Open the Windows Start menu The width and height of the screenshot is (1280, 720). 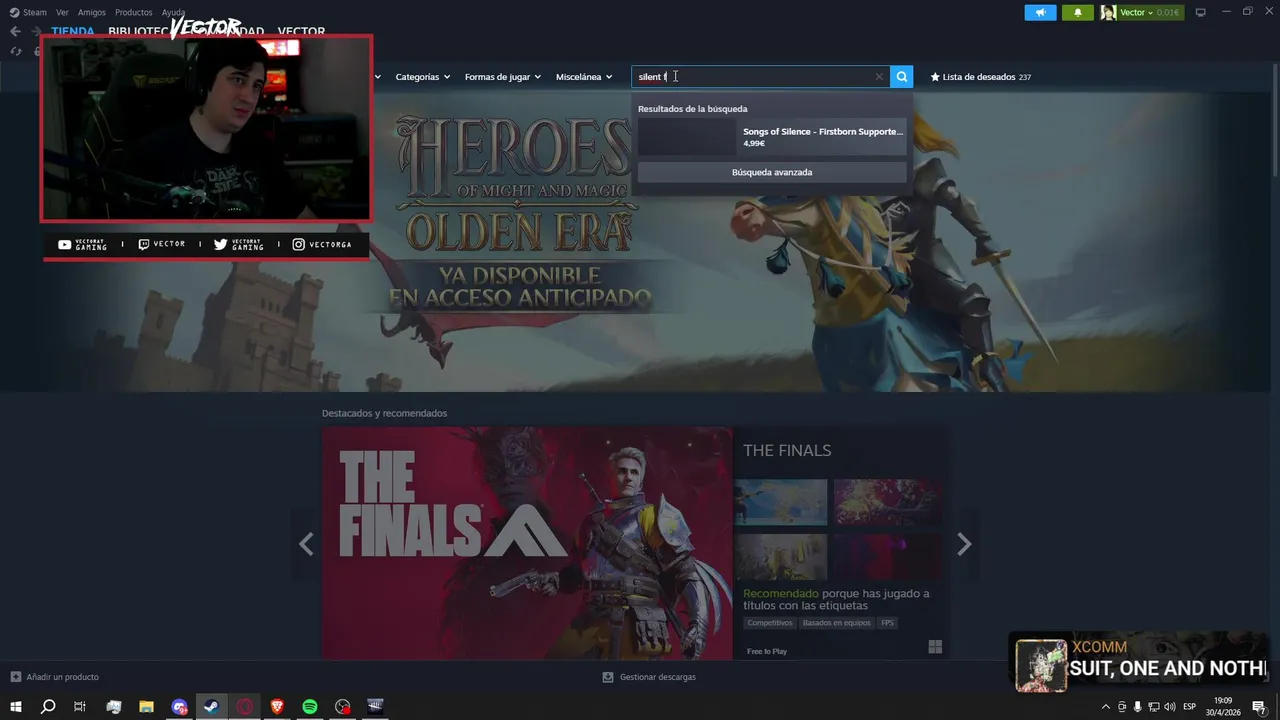click(16, 707)
